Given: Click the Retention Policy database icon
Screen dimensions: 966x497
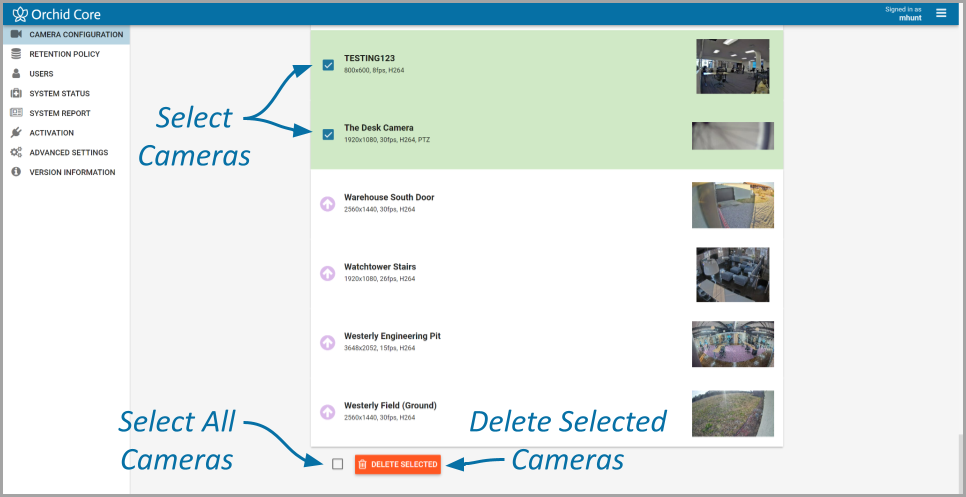Looking at the screenshot, I should (x=17, y=54).
